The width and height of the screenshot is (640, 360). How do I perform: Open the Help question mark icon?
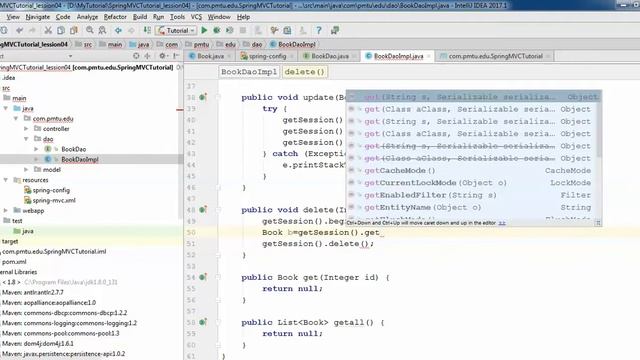point(319,30)
